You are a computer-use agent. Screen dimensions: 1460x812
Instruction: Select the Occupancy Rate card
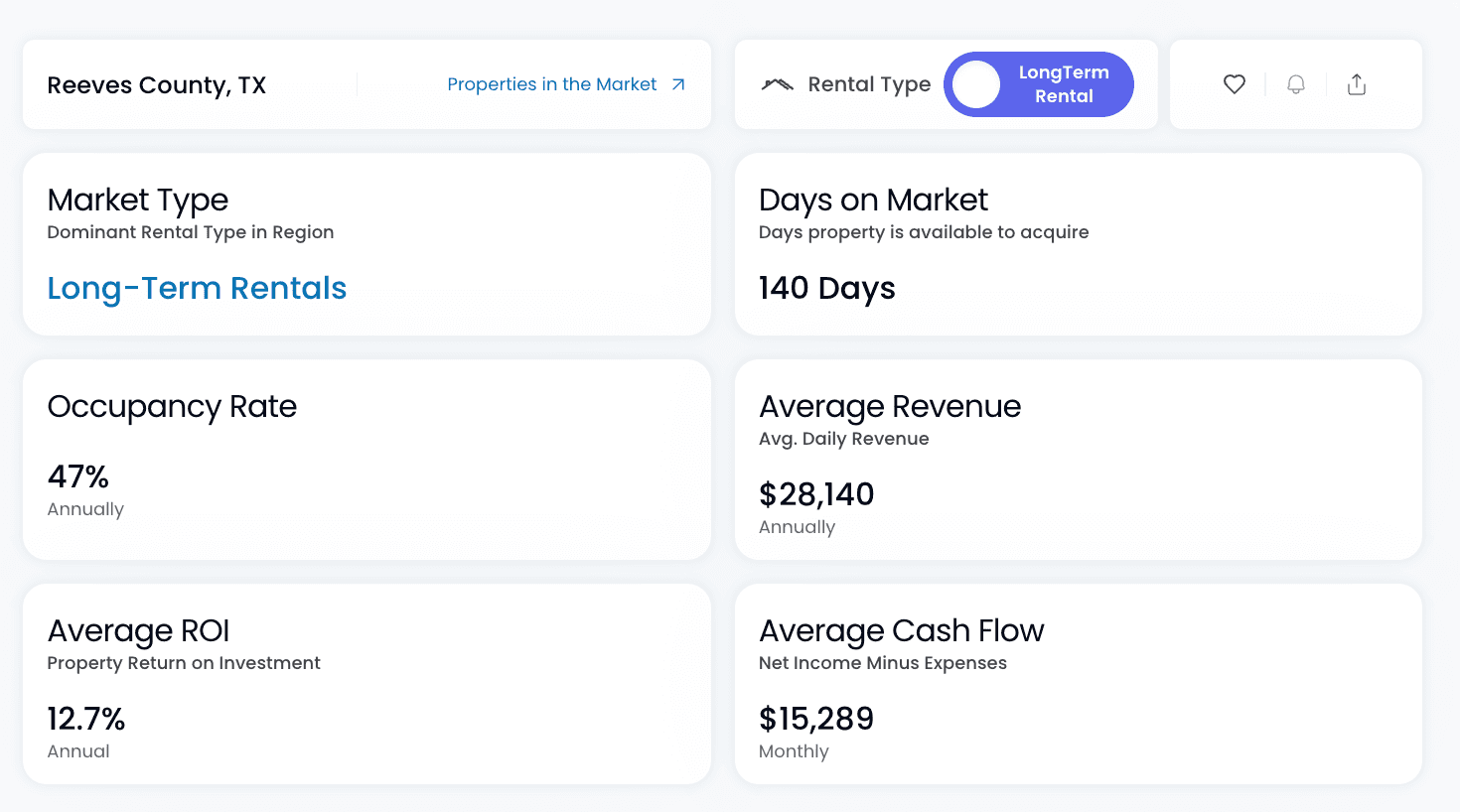[366, 460]
